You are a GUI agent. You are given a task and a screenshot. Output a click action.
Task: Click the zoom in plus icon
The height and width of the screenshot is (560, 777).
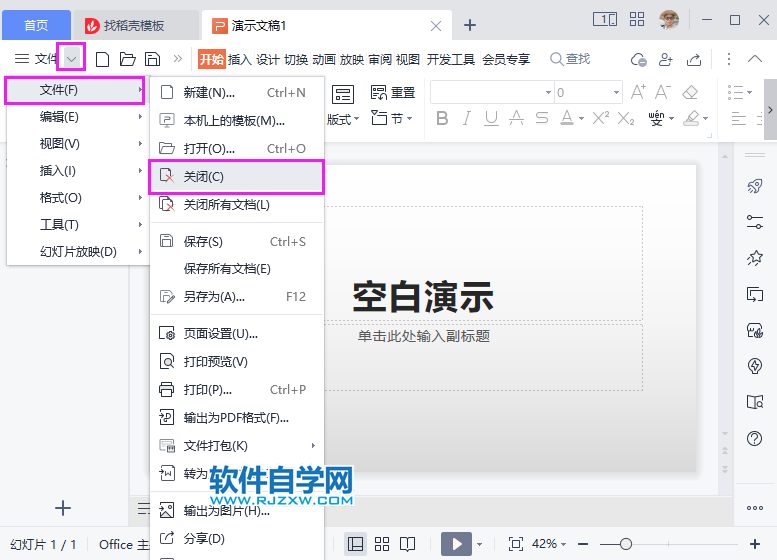[755, 544]
